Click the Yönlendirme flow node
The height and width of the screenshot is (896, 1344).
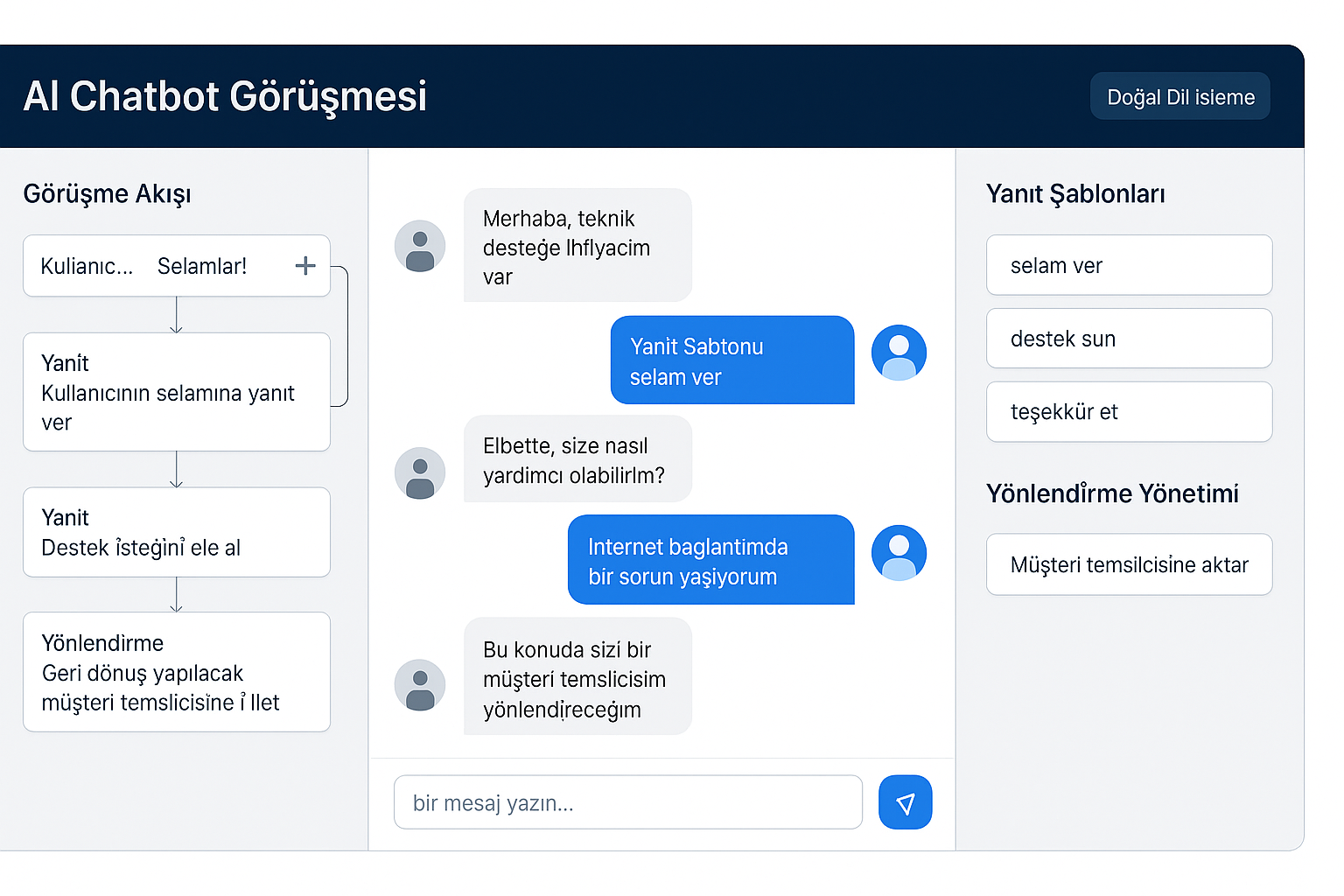point(176,672)
